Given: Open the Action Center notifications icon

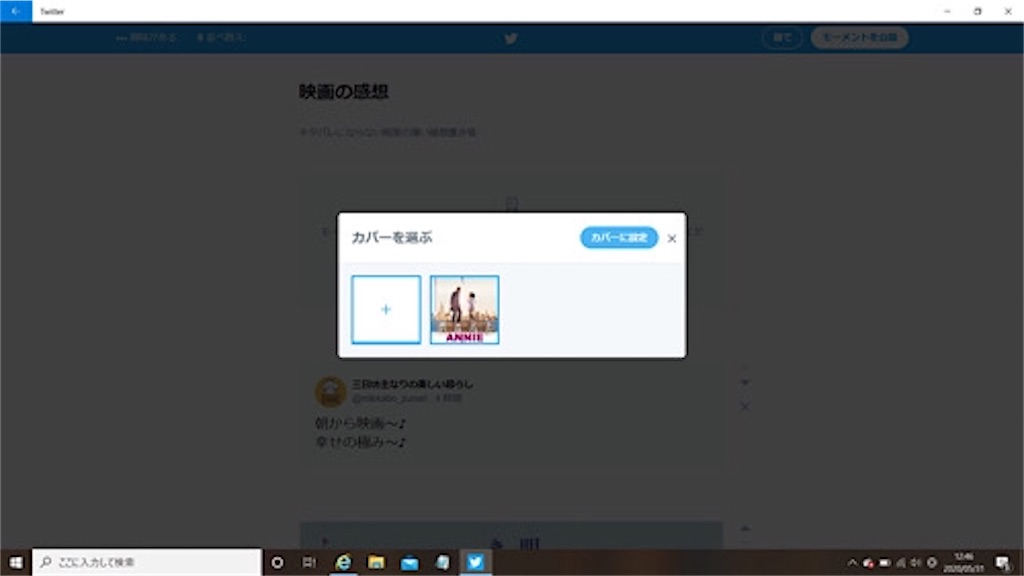Looking at the screenshot, I should pos(1003,562).
